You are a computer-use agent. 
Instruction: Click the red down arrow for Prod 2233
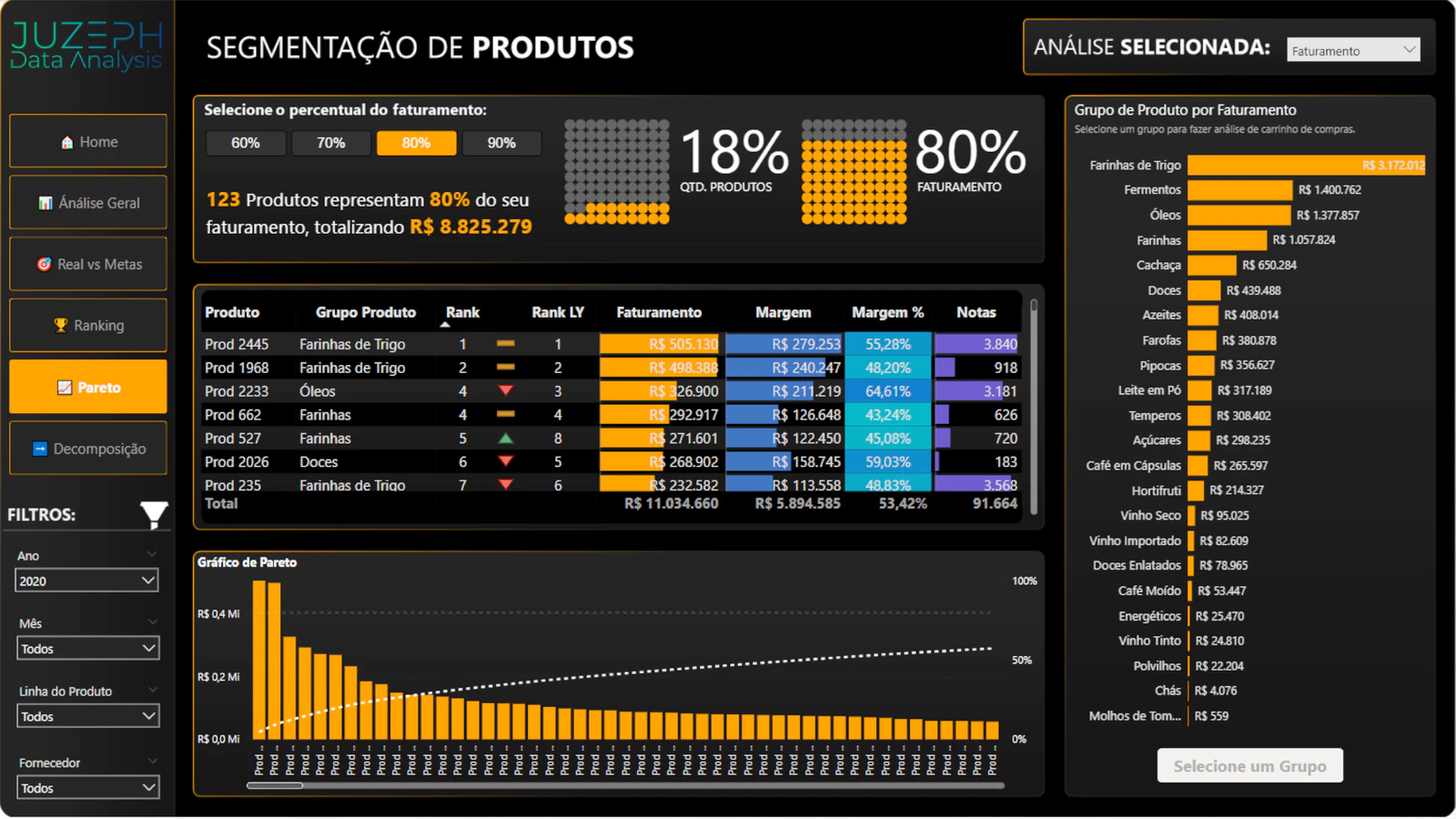coord(506,390)
